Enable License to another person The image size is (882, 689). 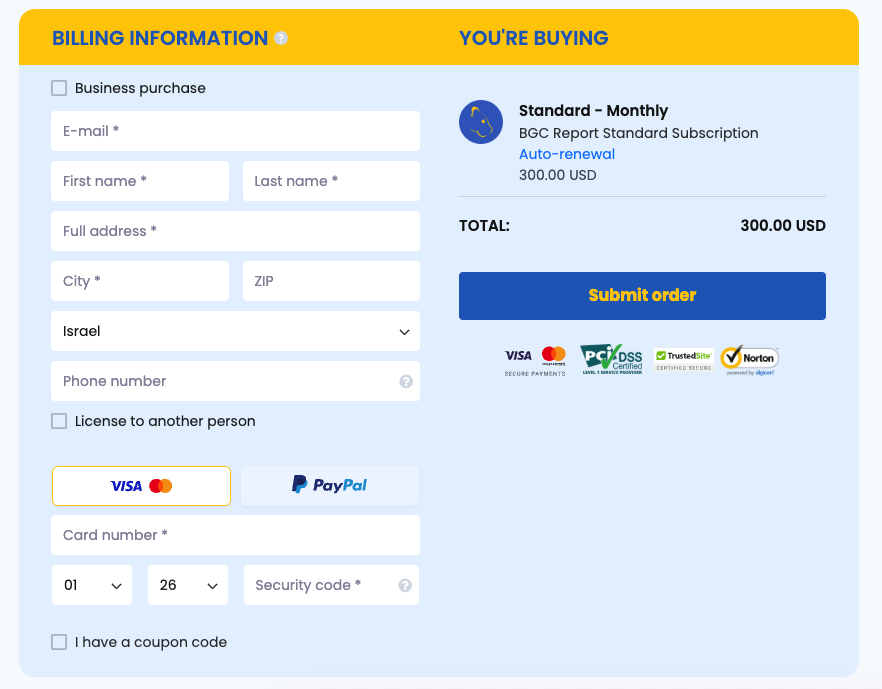(59, 421)
